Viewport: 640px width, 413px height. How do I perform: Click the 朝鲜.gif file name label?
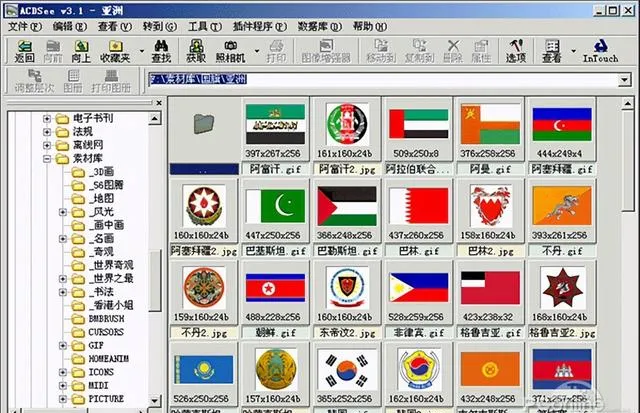point(276,333)
